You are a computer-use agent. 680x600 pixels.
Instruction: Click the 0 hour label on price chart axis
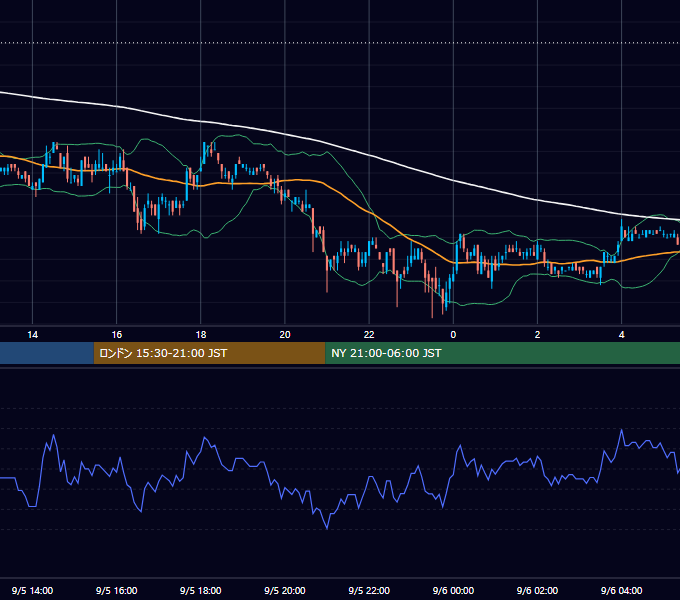[x=453, y=335]
